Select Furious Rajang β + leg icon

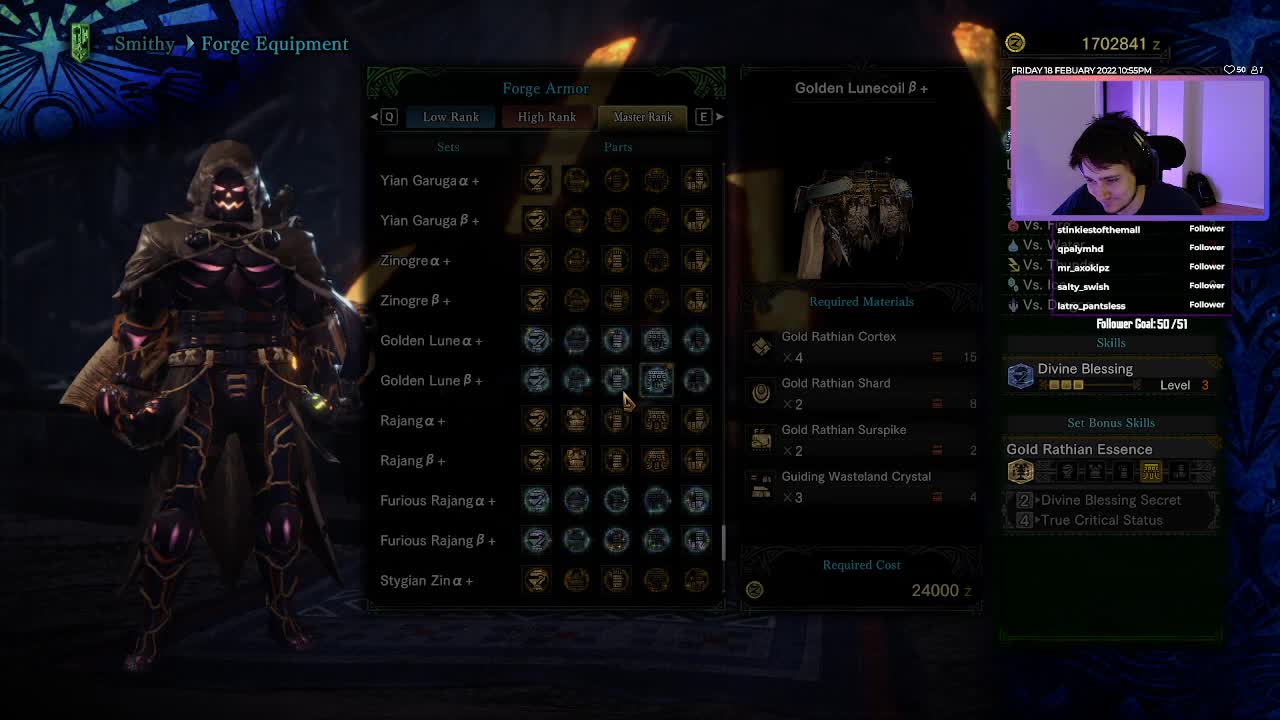pos(696,540)
